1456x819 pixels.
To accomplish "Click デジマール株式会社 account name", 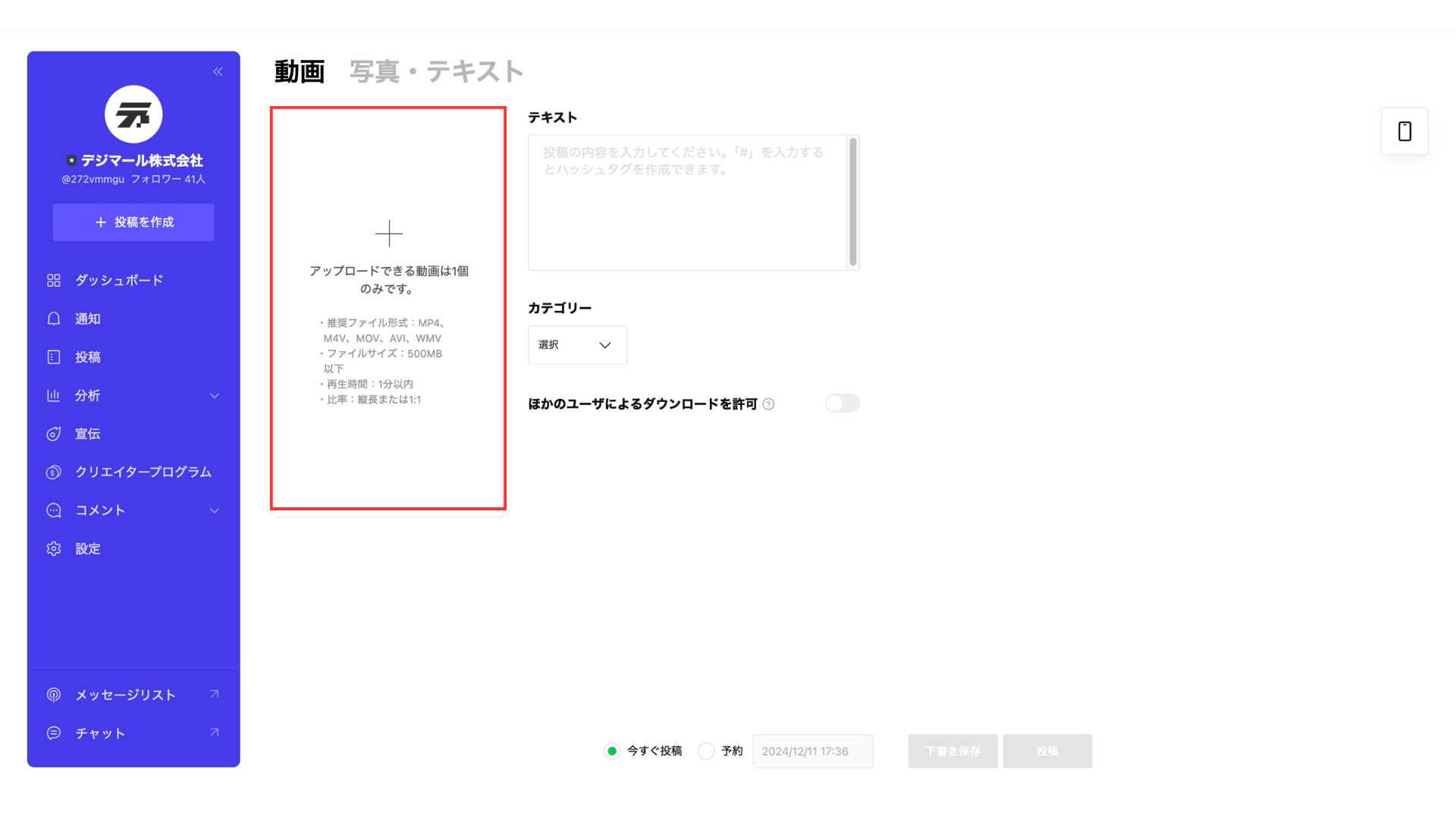I will (x=142, y=161).
